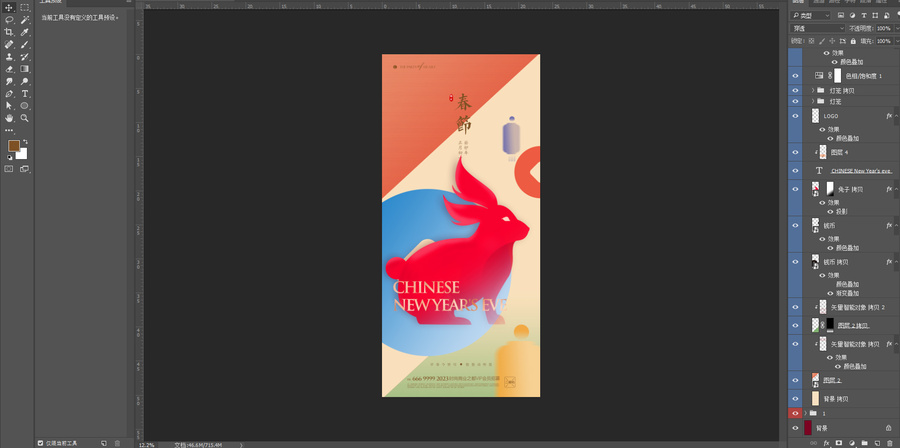Select the History Brush tool
This screenshot has width=900, height=448.
click(25, 57)
